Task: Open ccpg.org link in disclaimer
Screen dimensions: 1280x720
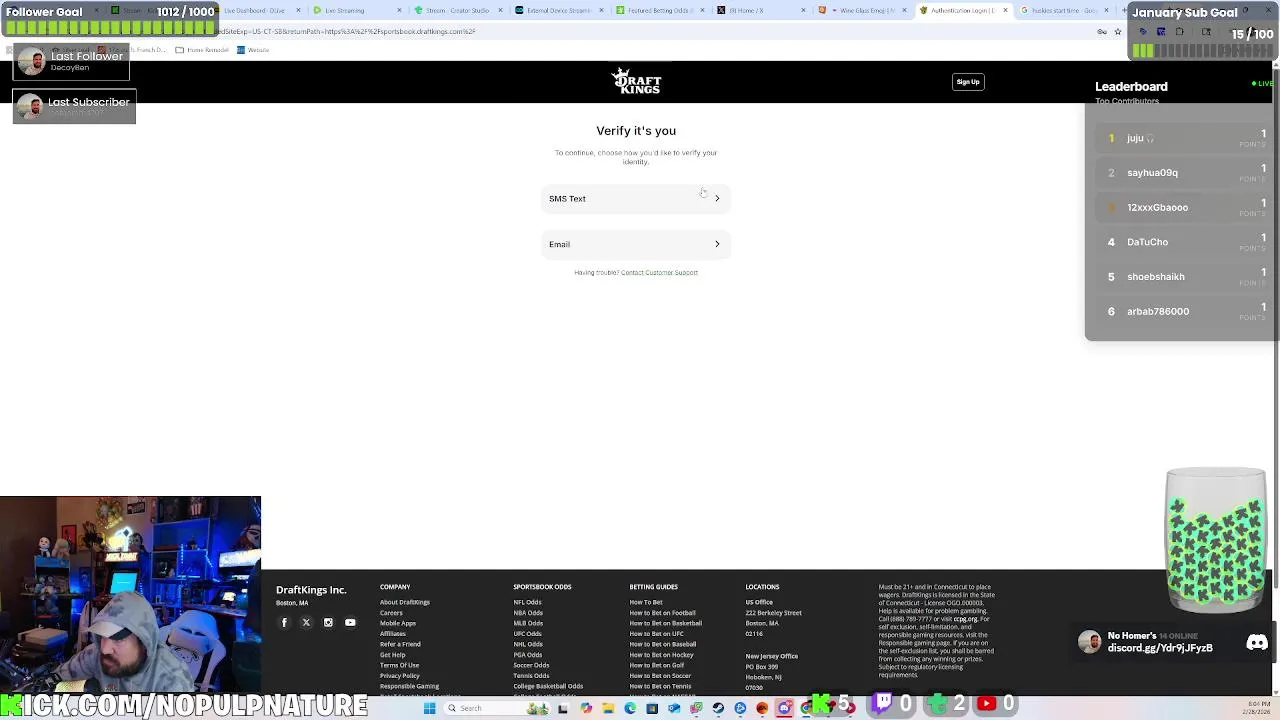Action: [x=965, y=619]
